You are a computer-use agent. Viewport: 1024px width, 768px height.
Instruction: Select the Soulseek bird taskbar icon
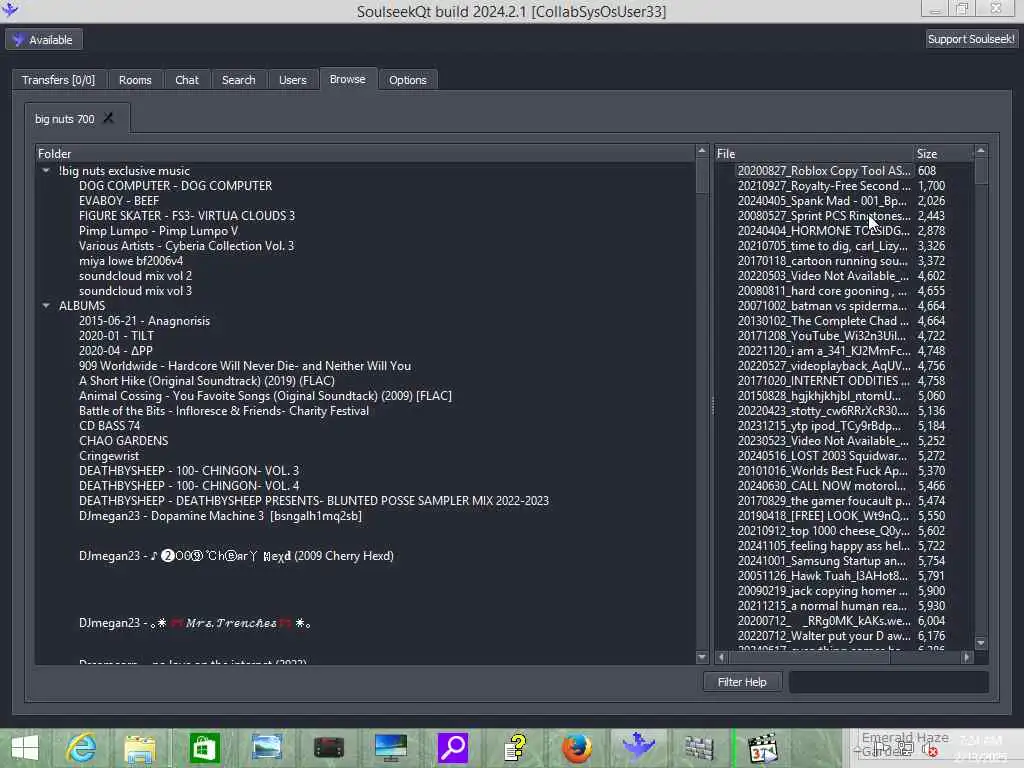(638, 746)
